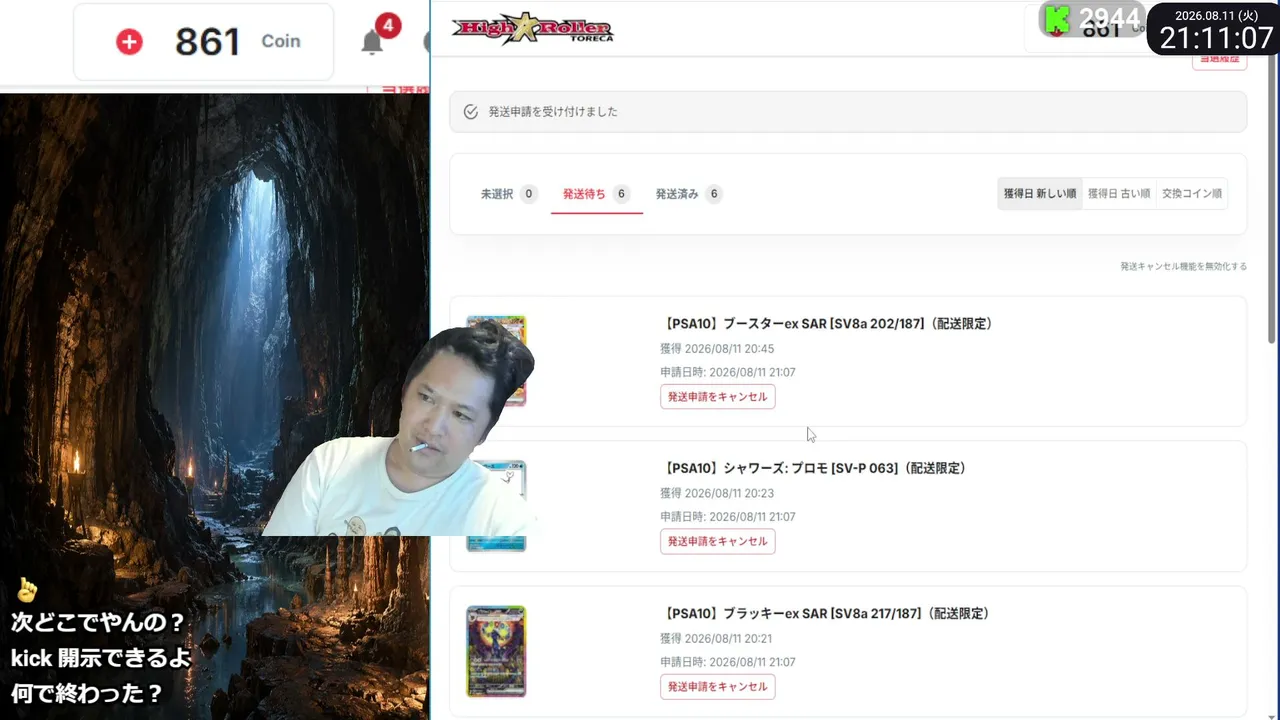Click the 獲得 2026/08/11 20:23 date
Image resolution: width=1280 pixels, height=720 pixels.
pyautogui.click(x=717, y=493)
